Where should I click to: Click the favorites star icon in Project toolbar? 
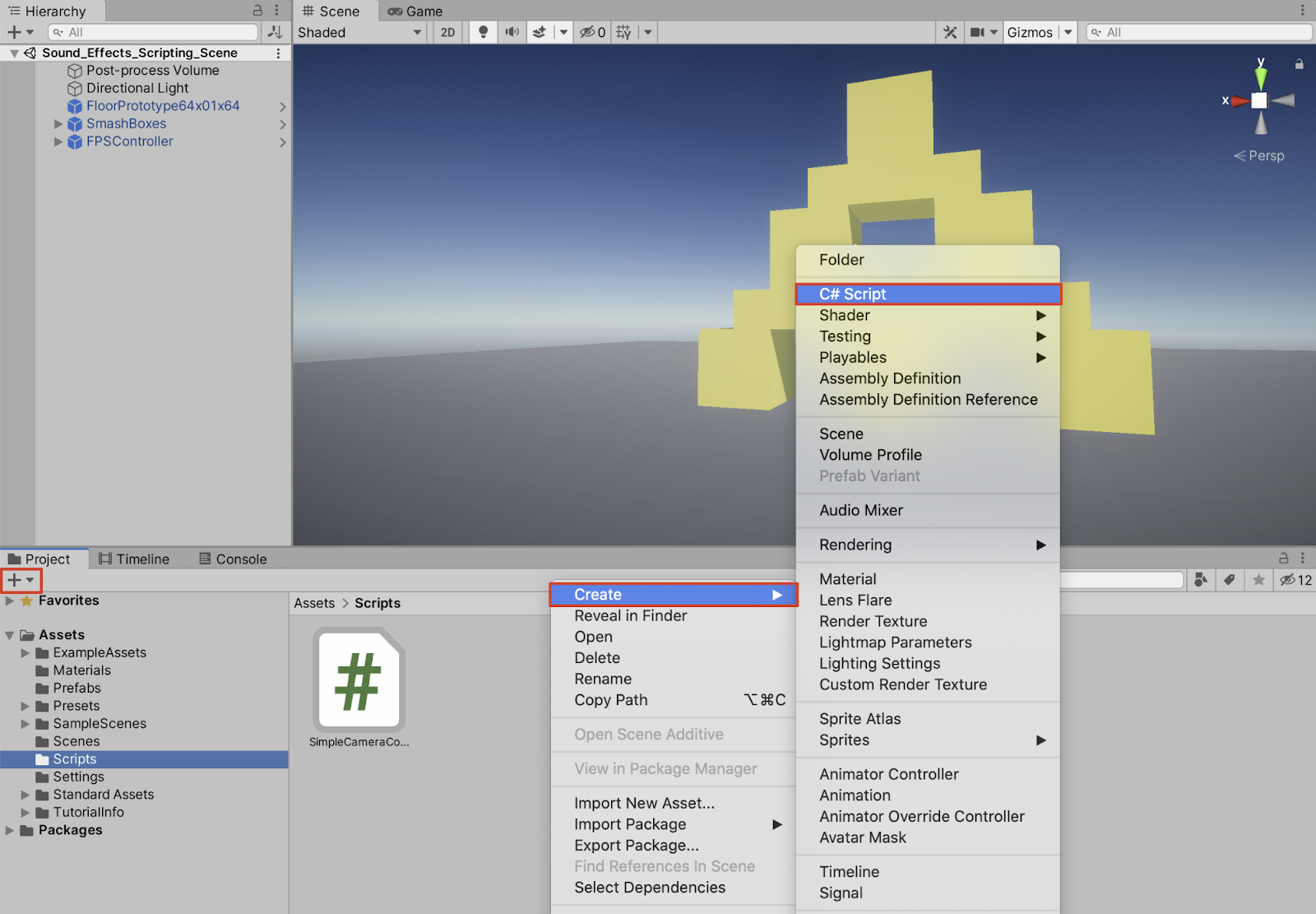click(1258, 580)
